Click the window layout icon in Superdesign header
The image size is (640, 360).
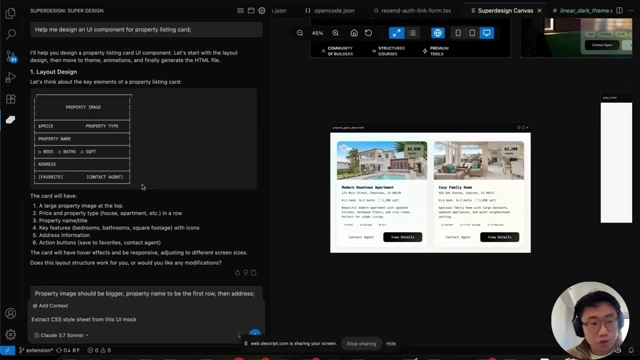251,11
